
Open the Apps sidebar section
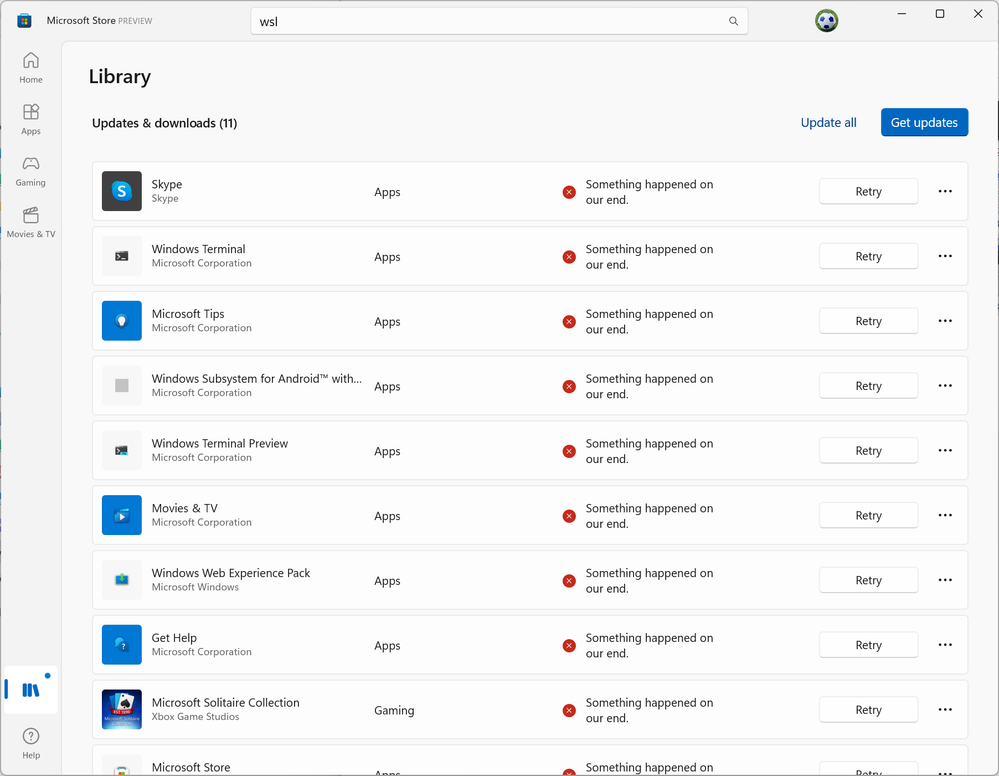31,119
